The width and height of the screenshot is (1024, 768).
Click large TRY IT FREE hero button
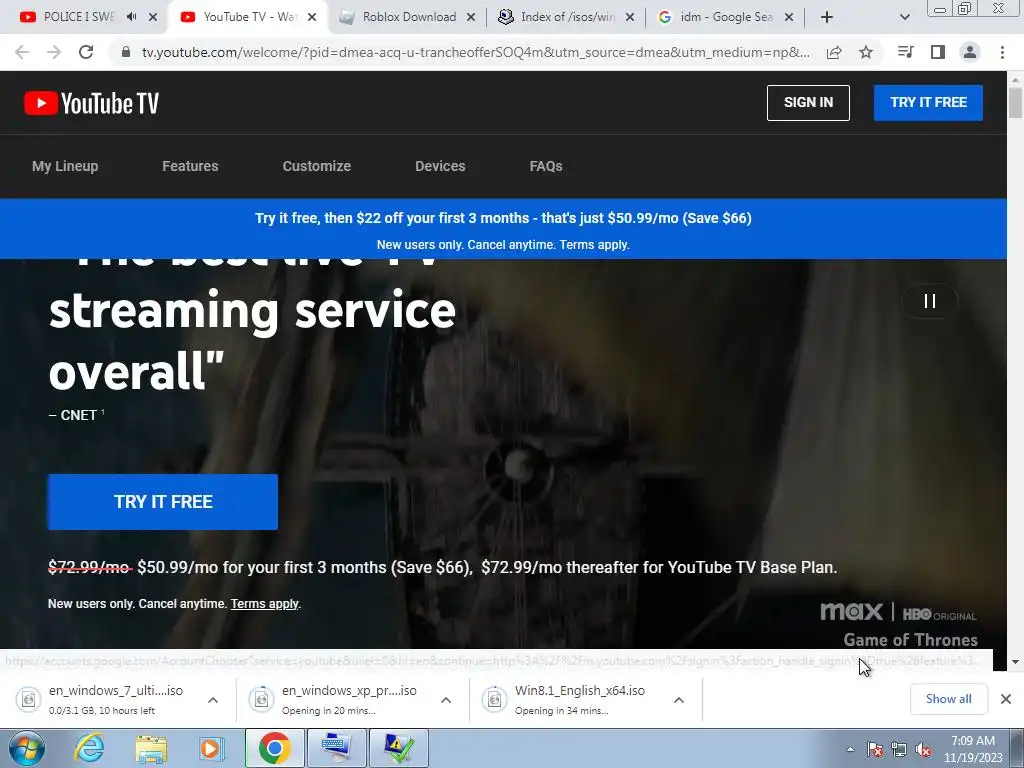(163, 502)
